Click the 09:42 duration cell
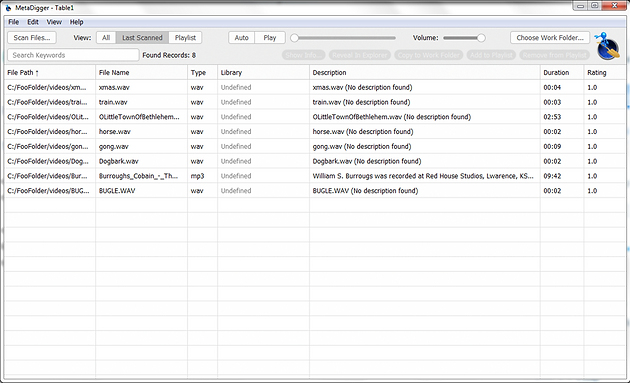This screenshot has height=383, width=630. click(x=562, y=176)
